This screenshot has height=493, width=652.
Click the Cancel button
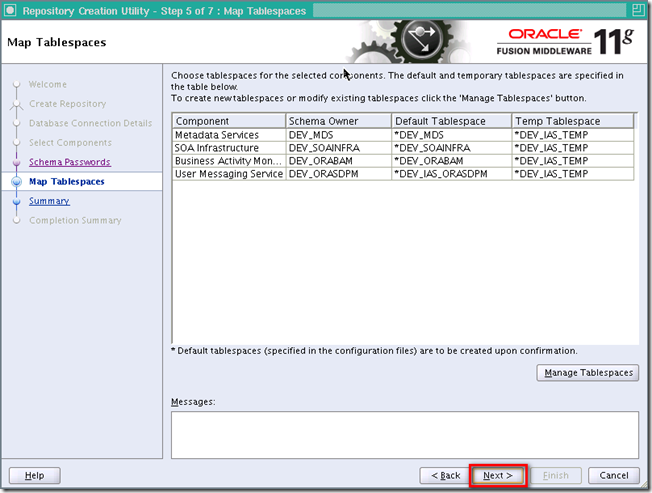tap(614, 476)
